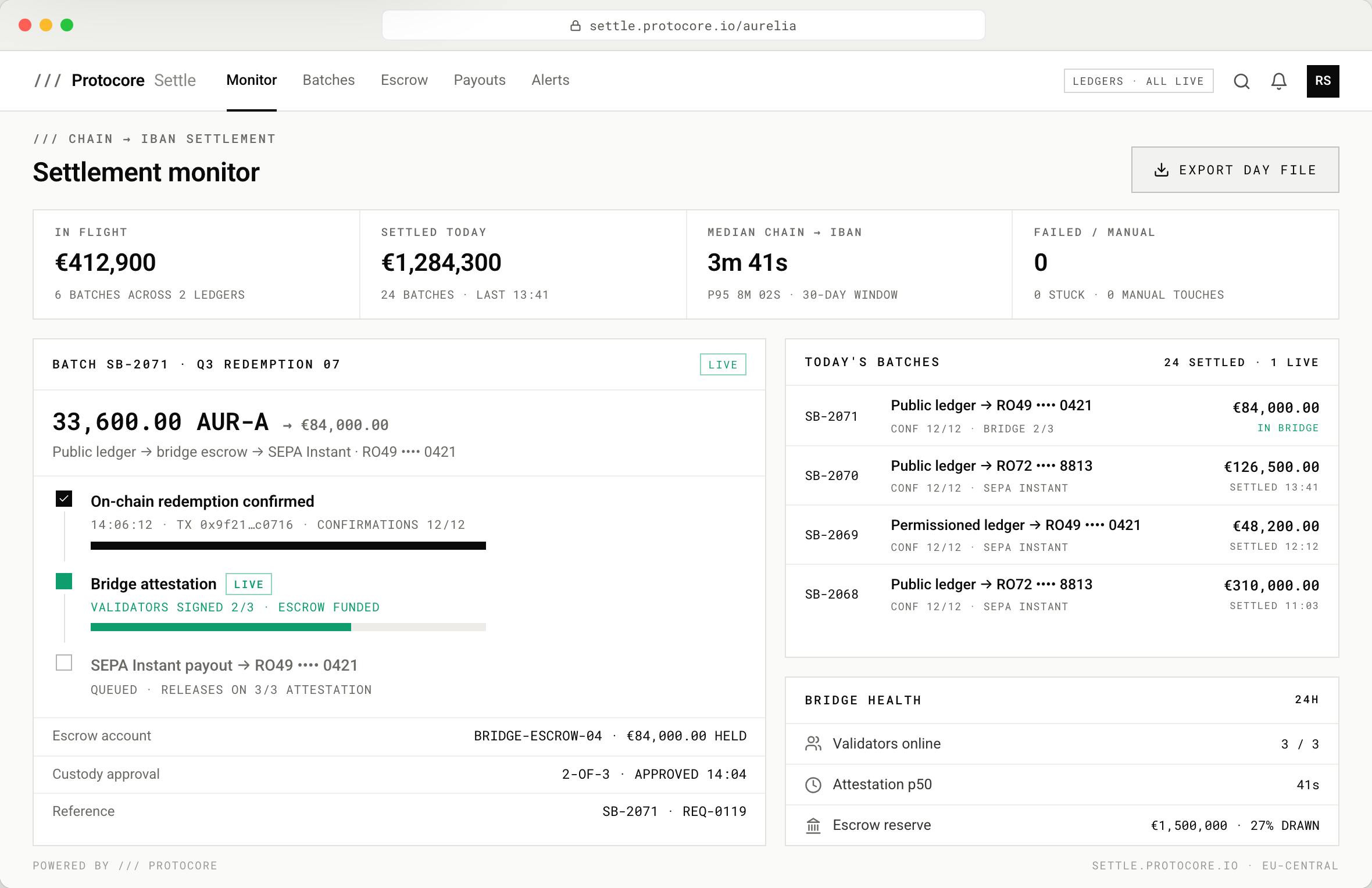Click the 24H label in Bridge Health
Viewport: 1372px width, 888px height.
tap(1306, 700)
